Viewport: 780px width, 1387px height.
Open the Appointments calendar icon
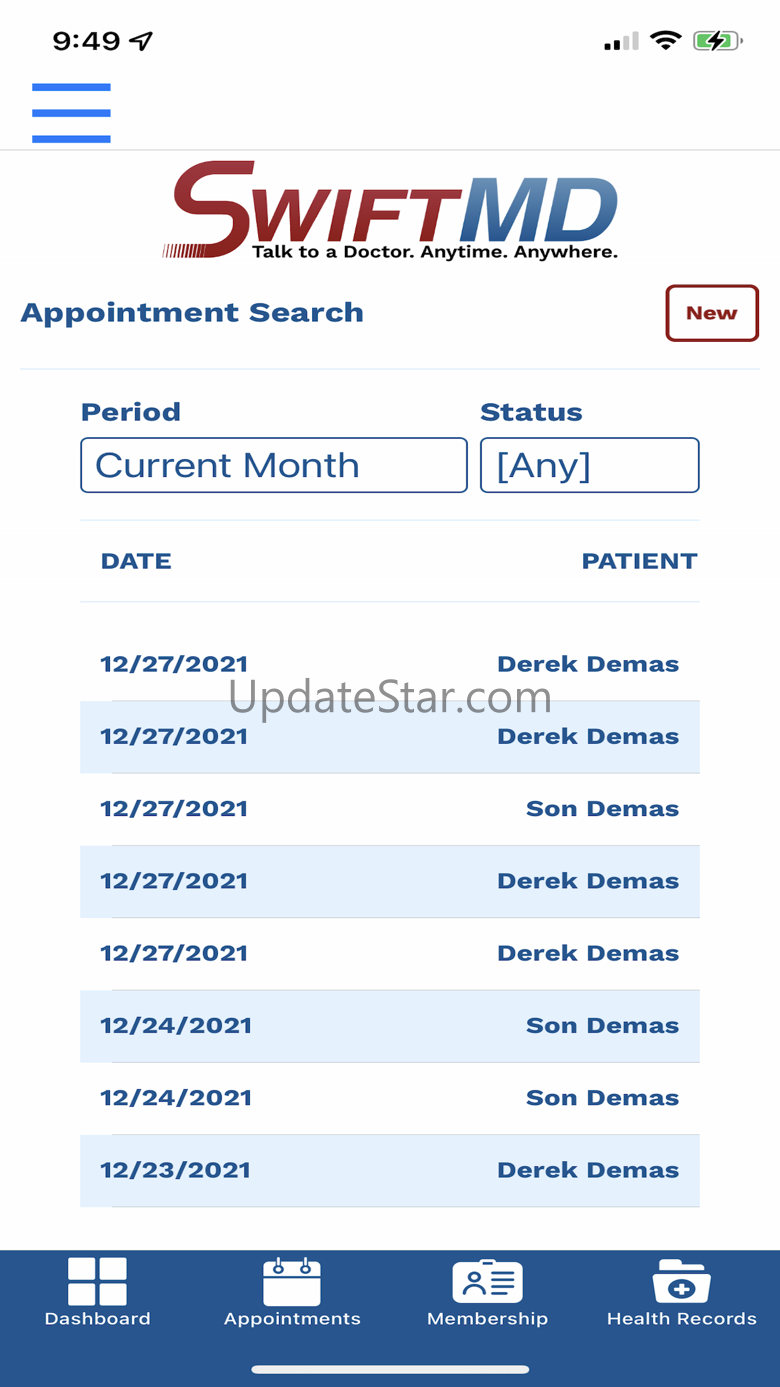[292, 1281]
